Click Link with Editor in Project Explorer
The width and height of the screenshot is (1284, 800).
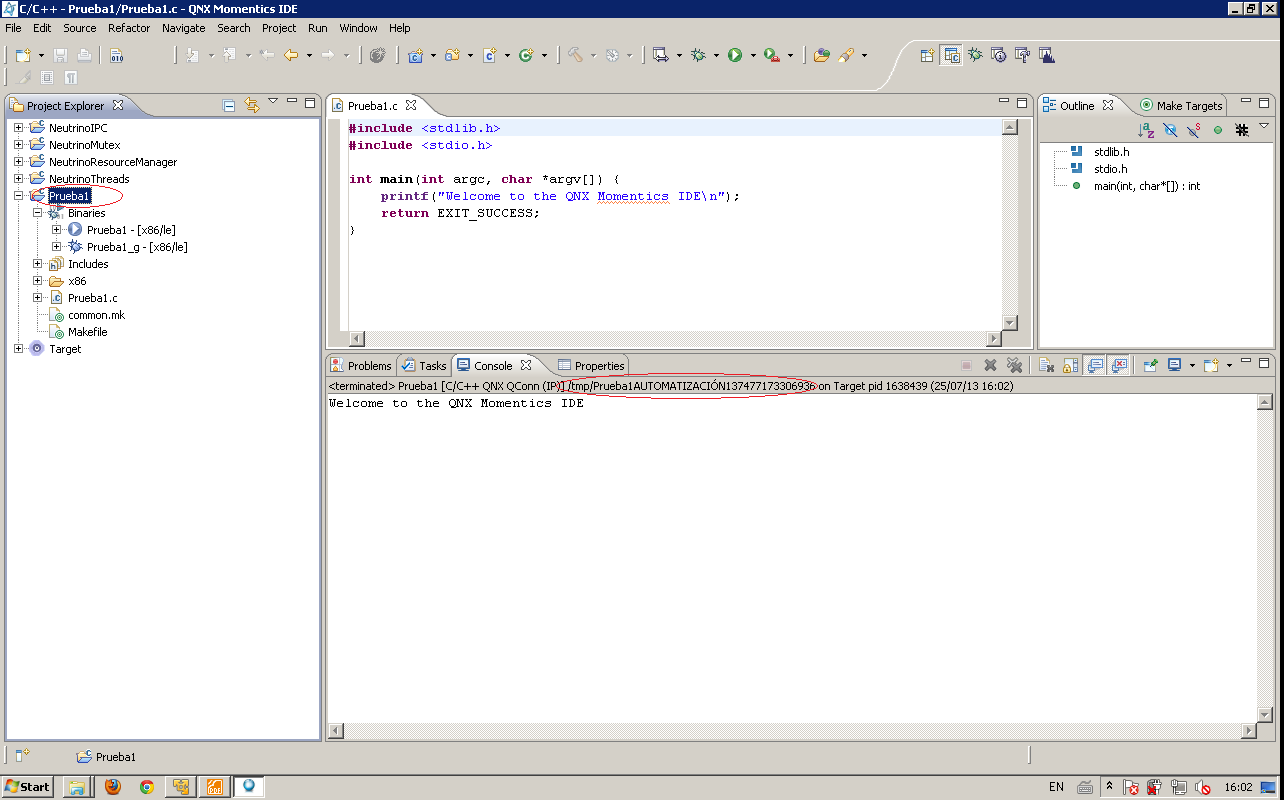click(251, 105)
